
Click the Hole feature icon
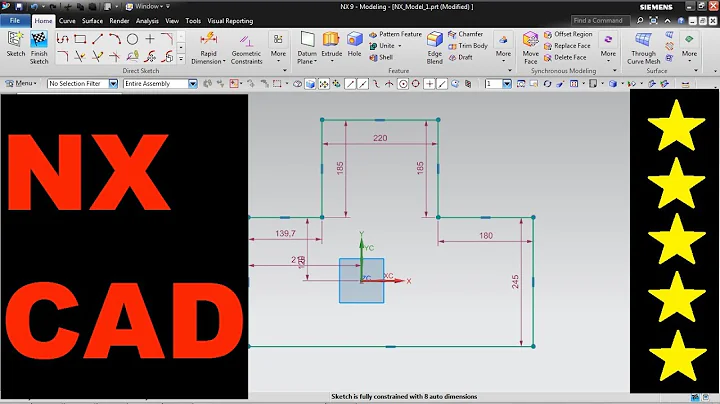[x=354, y=40]
